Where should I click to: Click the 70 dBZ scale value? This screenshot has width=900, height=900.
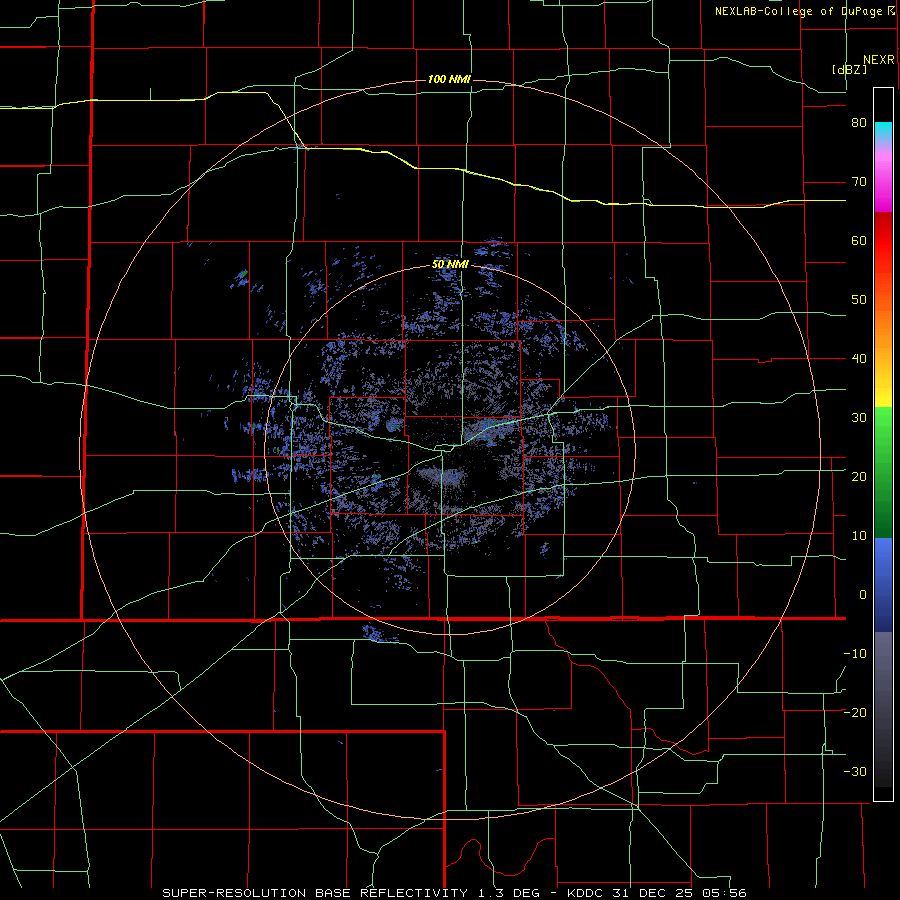click(x=859, y=182)
